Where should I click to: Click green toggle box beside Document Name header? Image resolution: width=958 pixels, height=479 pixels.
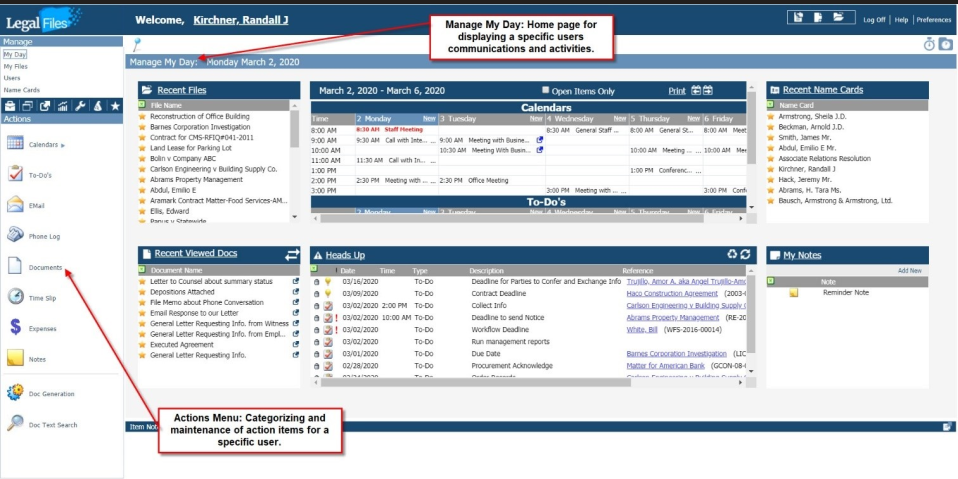pos(142,269)
